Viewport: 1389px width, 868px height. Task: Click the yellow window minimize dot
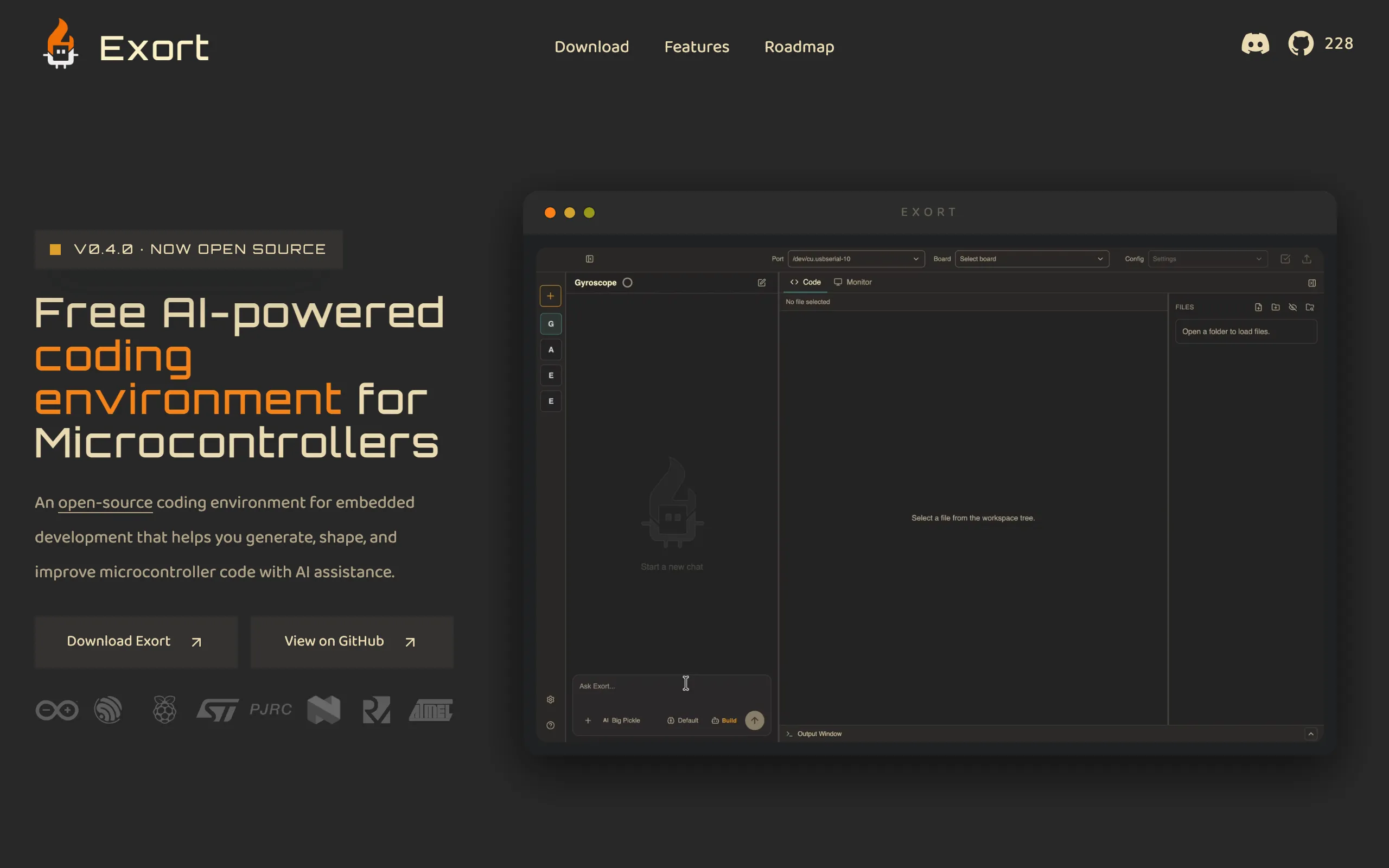click(569, 213)
